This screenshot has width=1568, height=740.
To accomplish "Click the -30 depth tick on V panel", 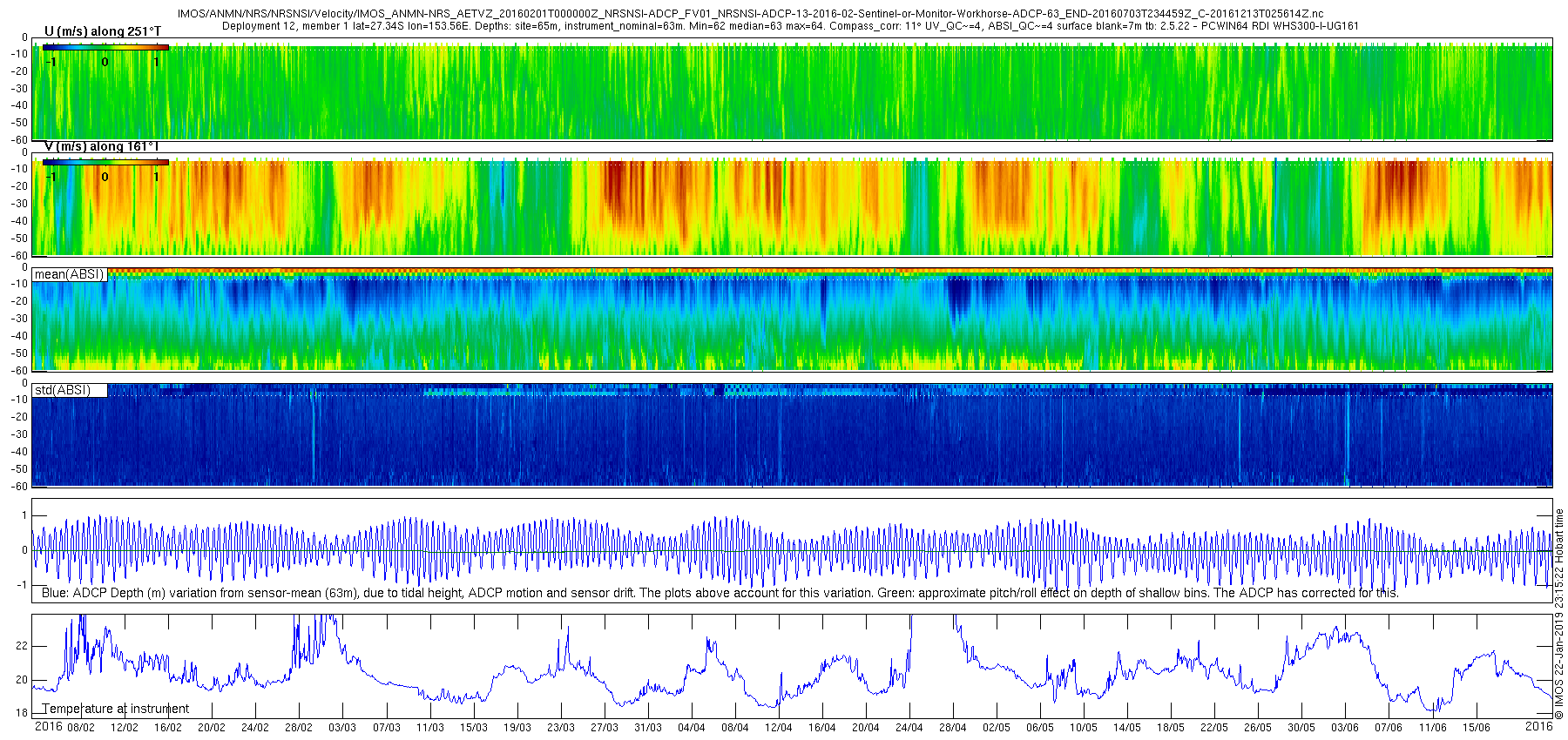I will coord(18,204).
